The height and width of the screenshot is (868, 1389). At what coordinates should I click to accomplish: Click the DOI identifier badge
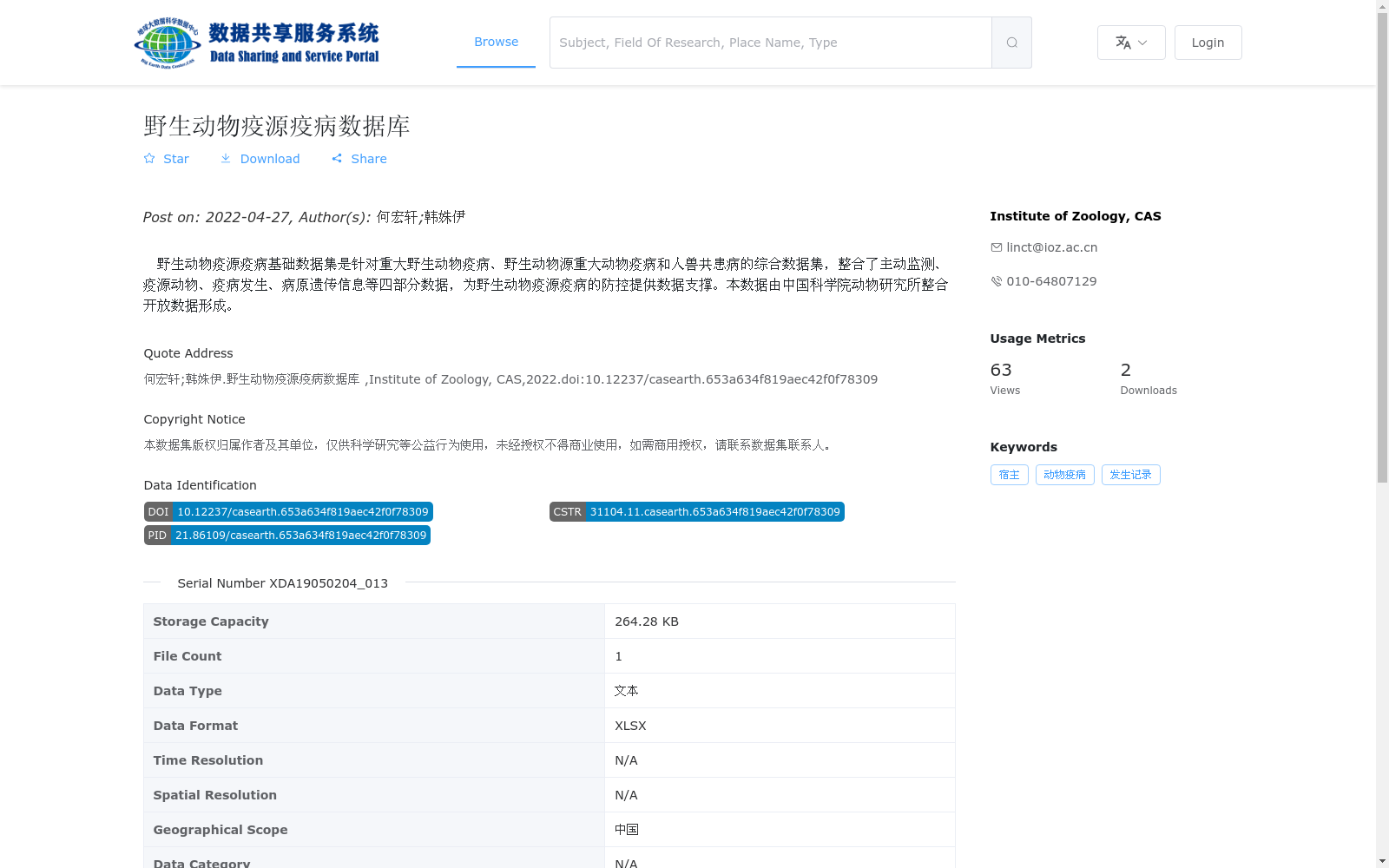pyautogui.click(x=288, y=512)
